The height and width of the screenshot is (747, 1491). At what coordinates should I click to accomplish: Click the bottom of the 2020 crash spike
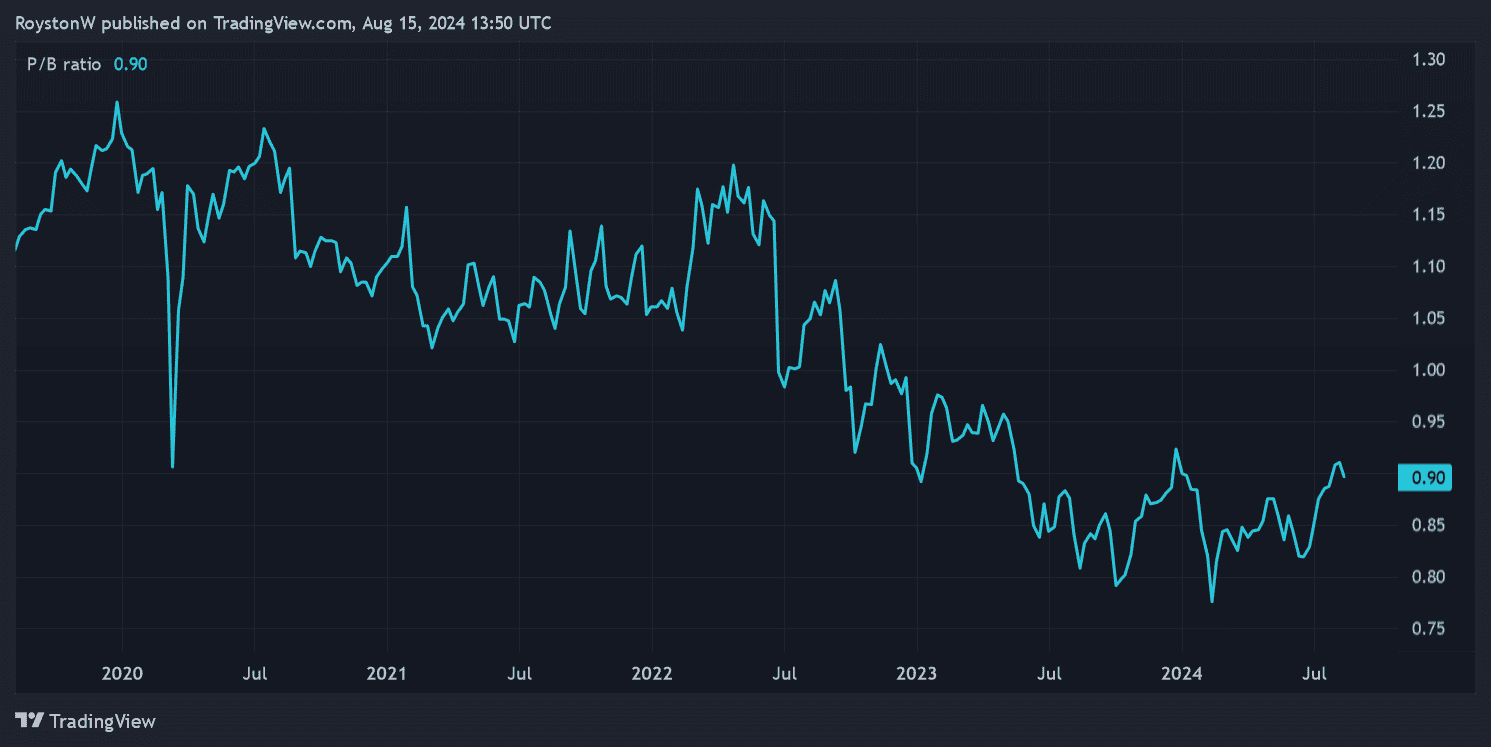[x=173, y=466]
